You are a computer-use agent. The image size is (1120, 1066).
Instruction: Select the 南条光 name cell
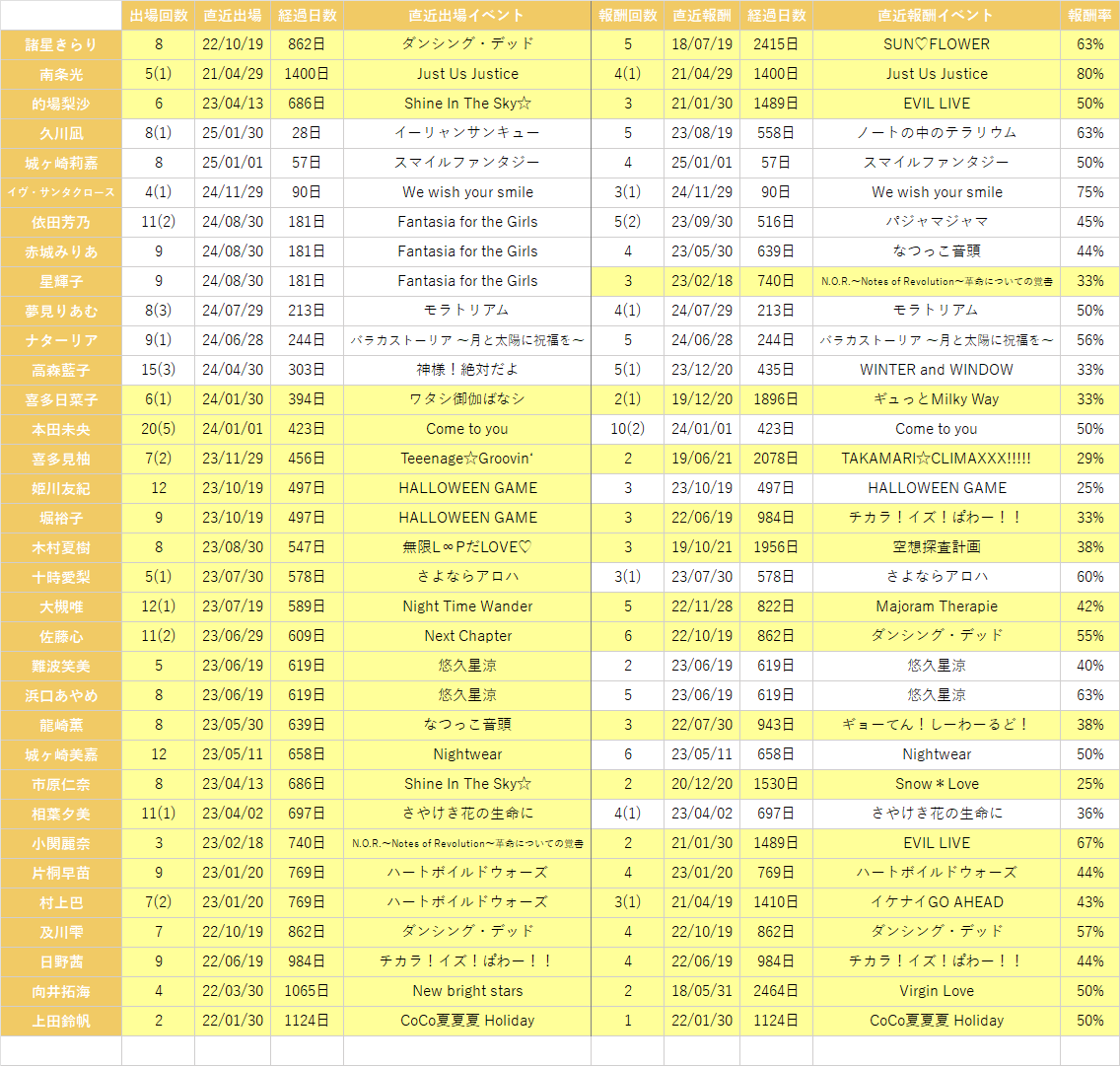click(x=61, y=74)
